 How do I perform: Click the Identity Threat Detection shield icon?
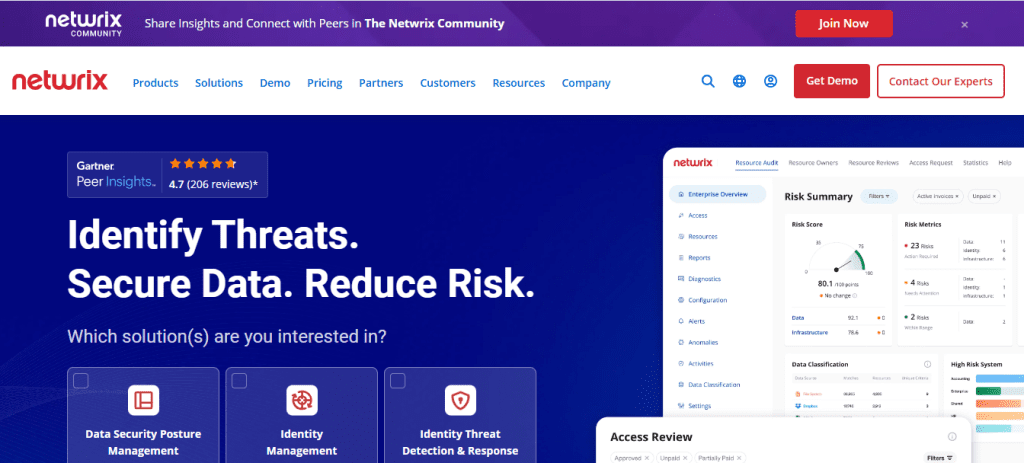click(460, 400)
